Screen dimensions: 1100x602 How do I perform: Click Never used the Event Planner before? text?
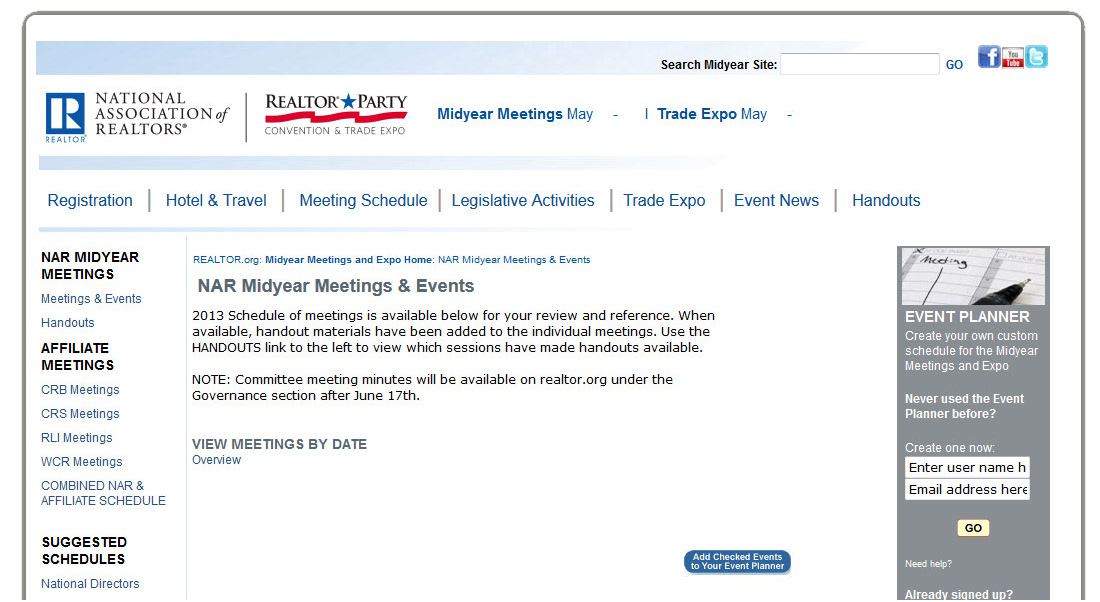(x=964, y=406)
